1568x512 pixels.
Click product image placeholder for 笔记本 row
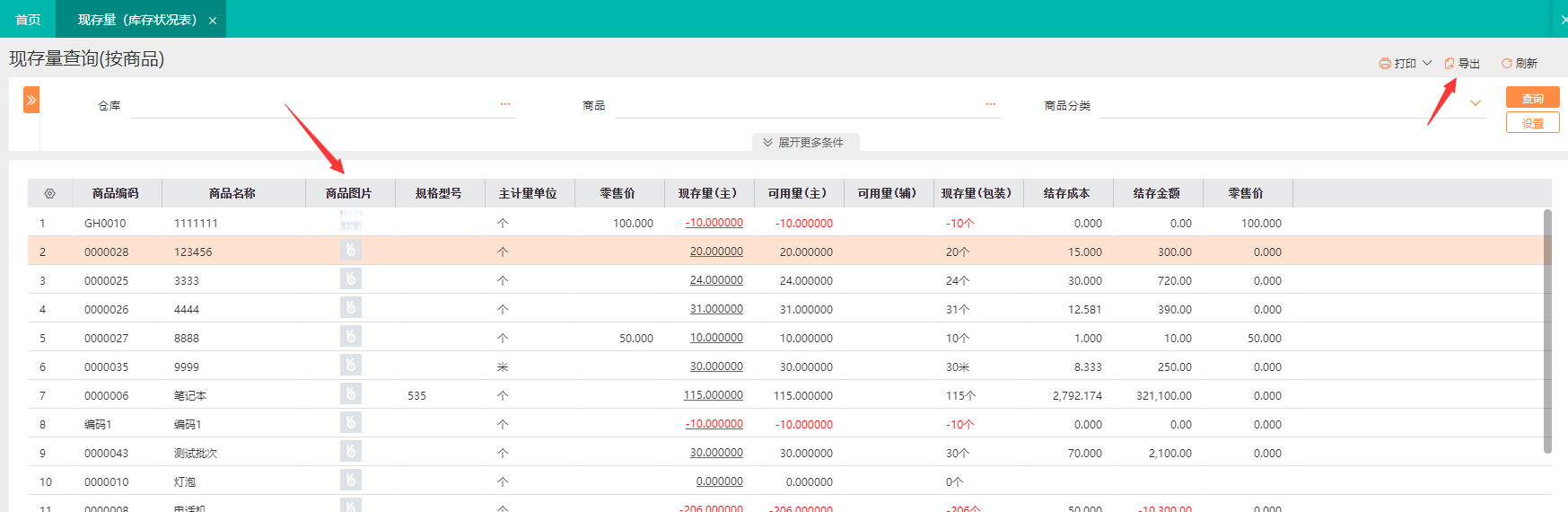(x=351, y=394)
